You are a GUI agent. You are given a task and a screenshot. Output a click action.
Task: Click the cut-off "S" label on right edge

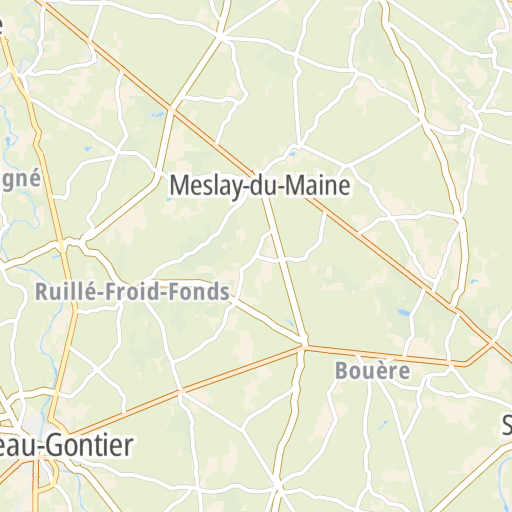click(x=507, y=425)
